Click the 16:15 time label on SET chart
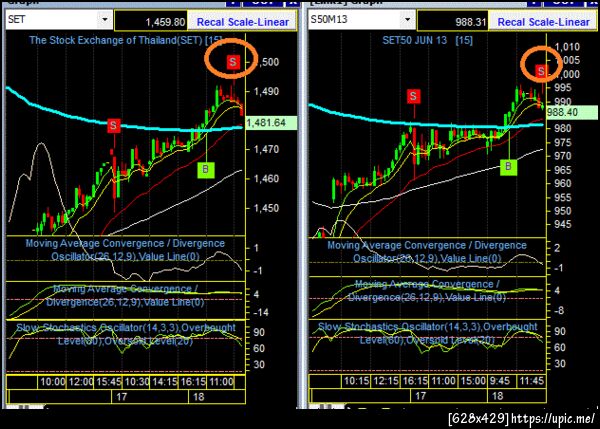Viewport: 600px width, 429px height. 193,382
